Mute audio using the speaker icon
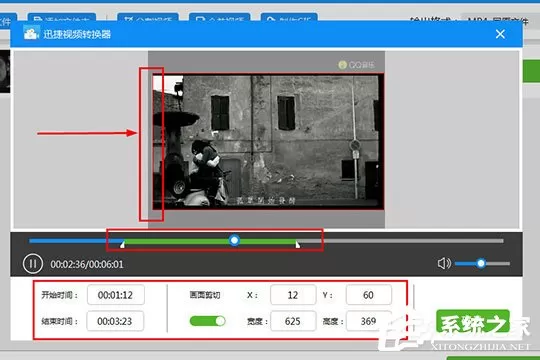This screenshot has width=540, height=360. coord(444,264)
